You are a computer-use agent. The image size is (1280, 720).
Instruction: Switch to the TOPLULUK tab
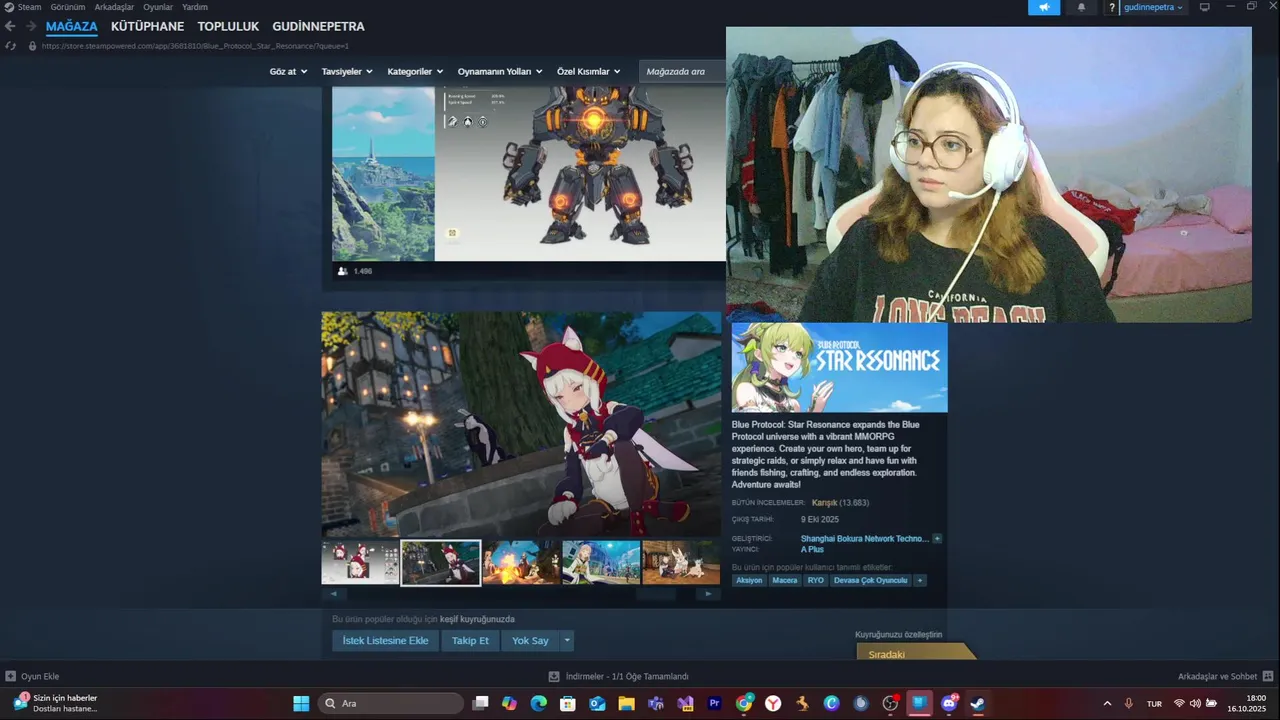[228, 26]
